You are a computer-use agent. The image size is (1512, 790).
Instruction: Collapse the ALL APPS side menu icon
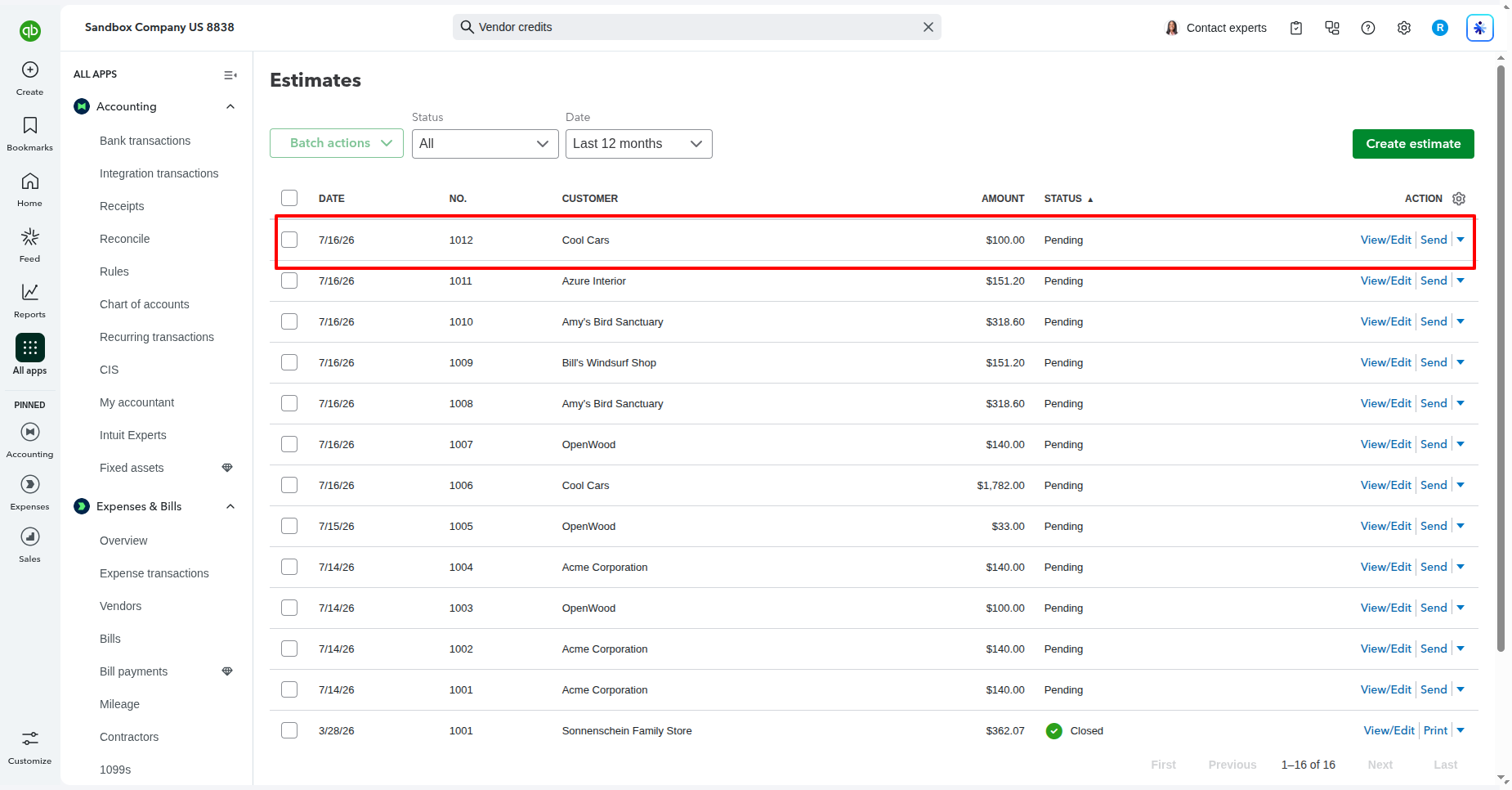[x=230, y=74]
